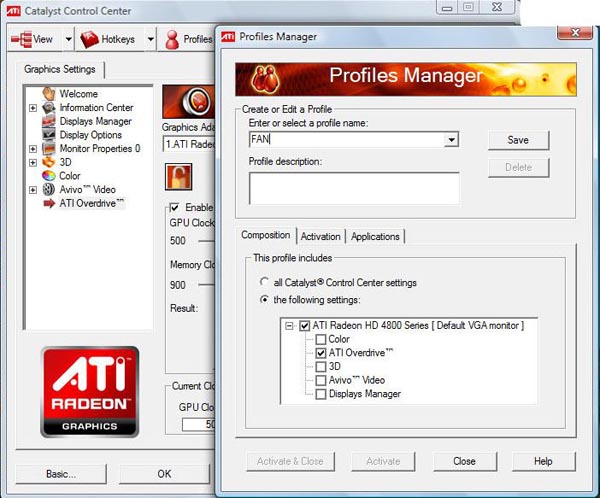
Task: Click the Profiles Manager banner people icon
Action: (x=265, y=80)
